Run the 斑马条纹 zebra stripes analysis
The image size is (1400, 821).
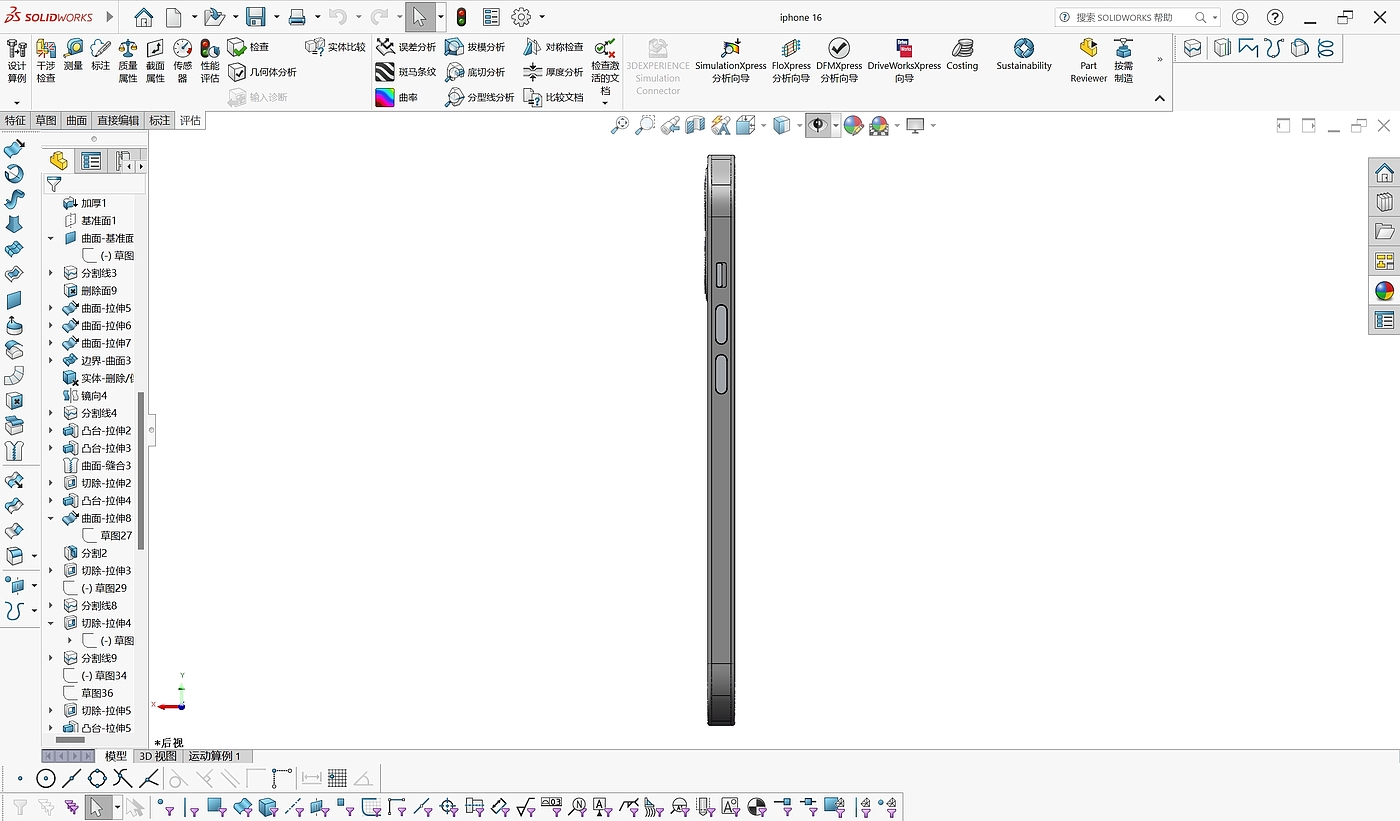coord(405,72)
